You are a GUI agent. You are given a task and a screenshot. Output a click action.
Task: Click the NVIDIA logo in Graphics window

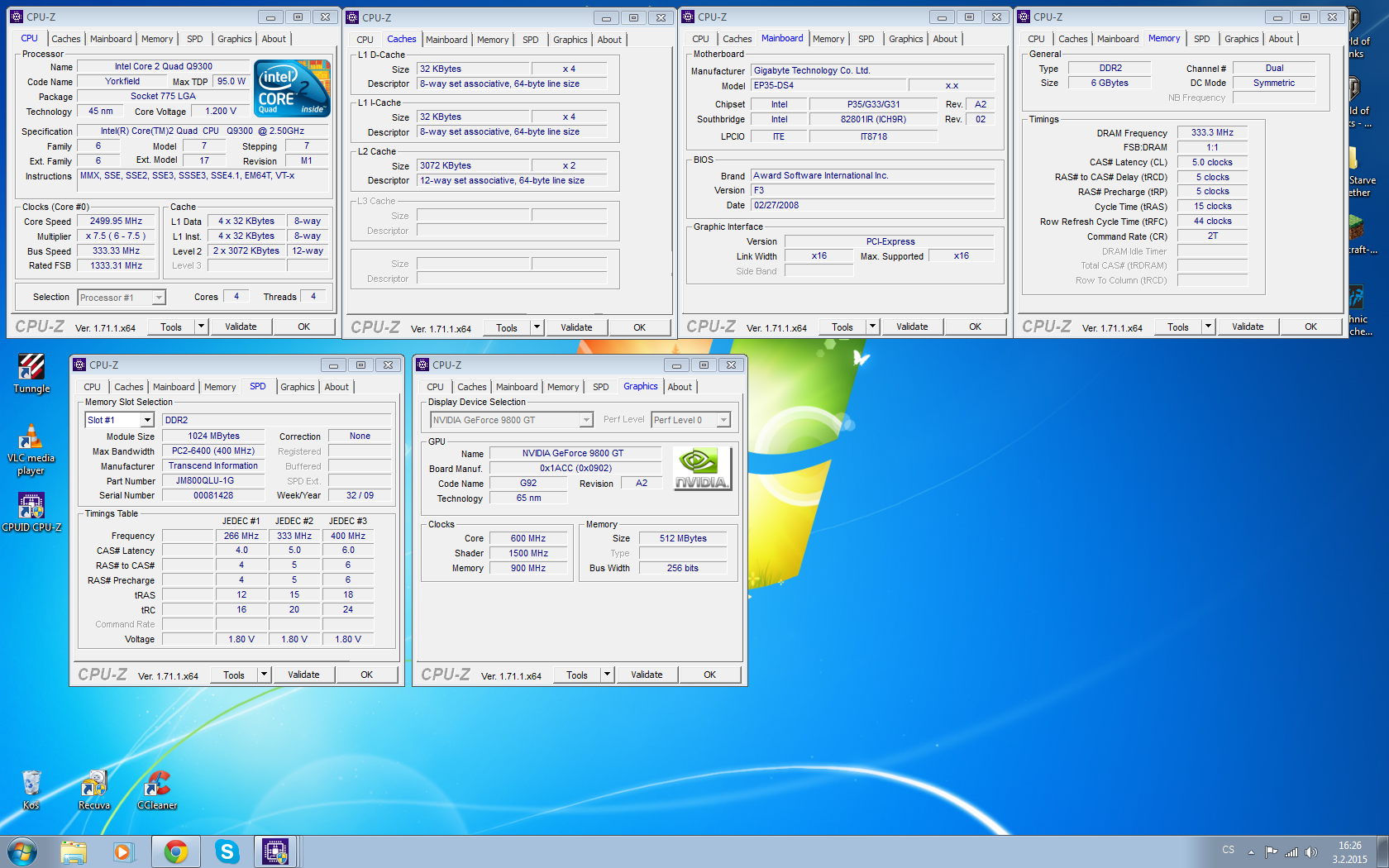click(702, 469)
